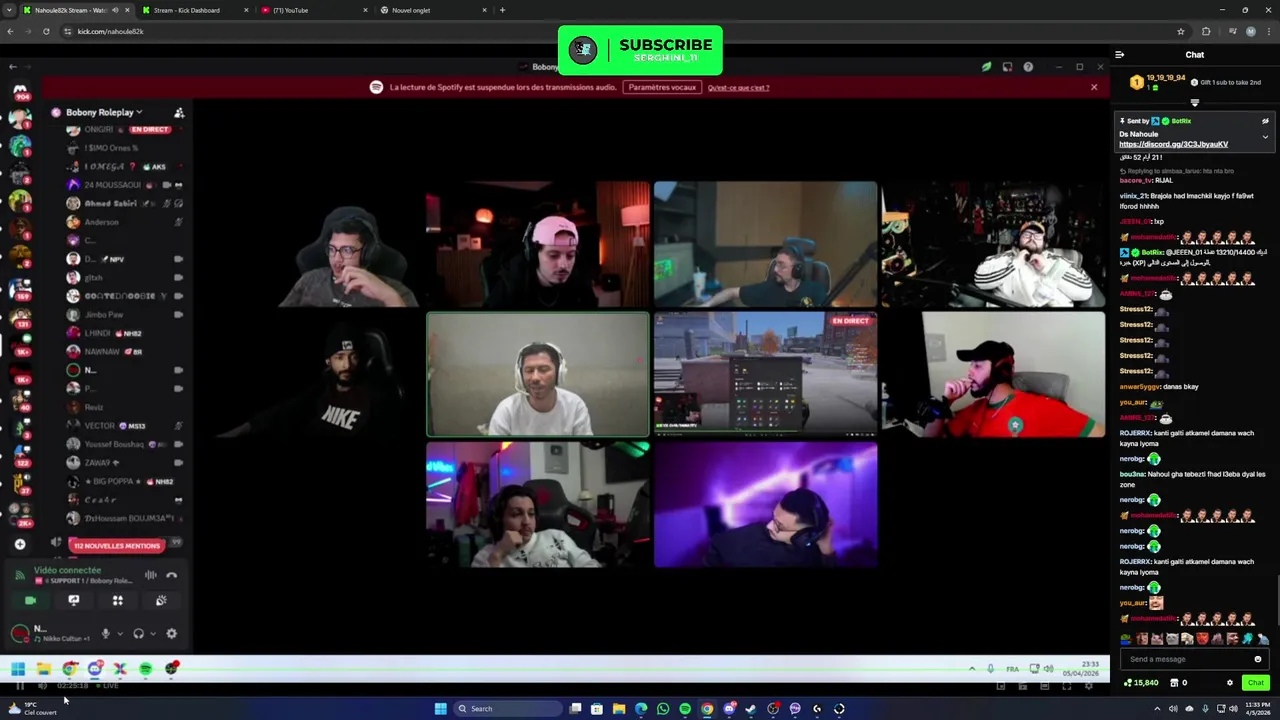Viewport: 1280px width, 720px height.
Task: Dismiss the Spotify suspended banner
Action: (x=1094, y=87)
